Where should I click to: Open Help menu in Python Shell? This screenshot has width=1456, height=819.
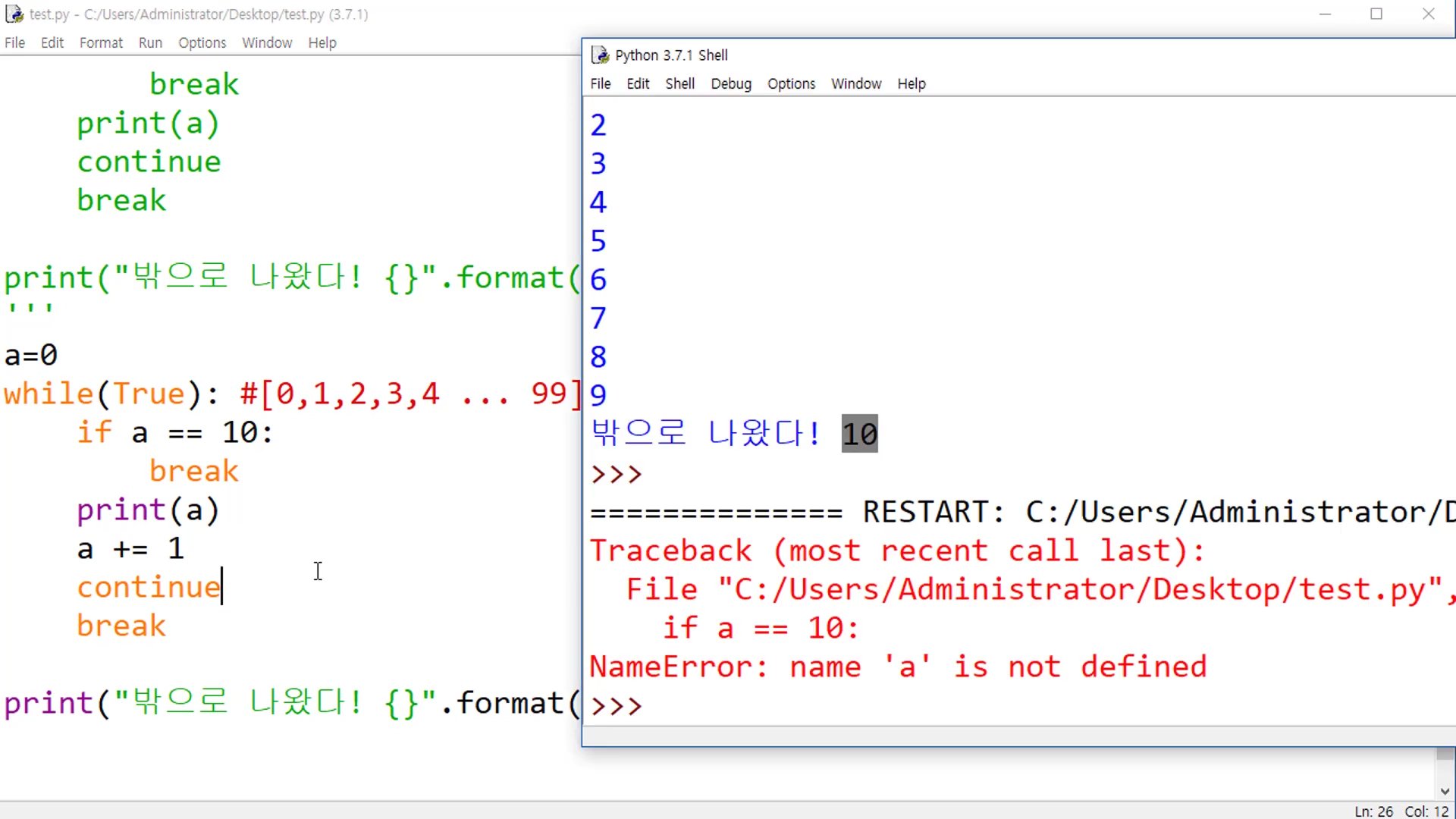(912, 83)
